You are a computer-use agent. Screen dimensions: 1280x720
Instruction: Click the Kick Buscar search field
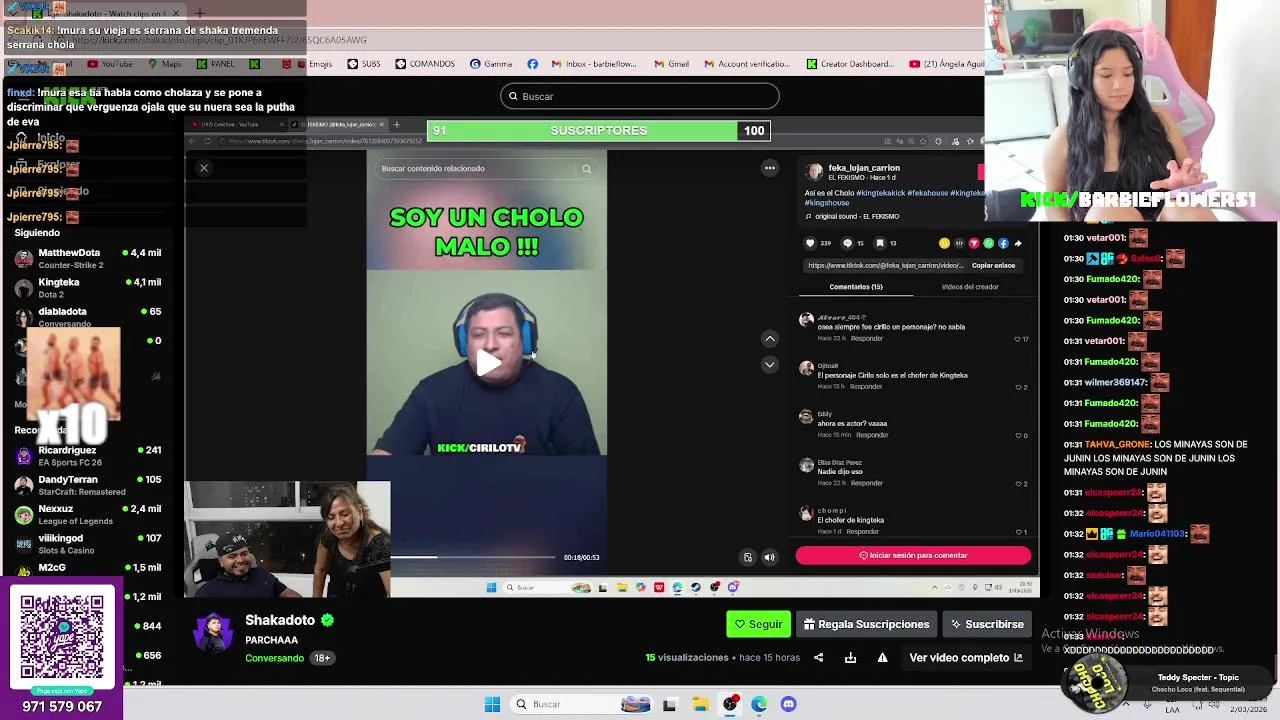(640, 96)
